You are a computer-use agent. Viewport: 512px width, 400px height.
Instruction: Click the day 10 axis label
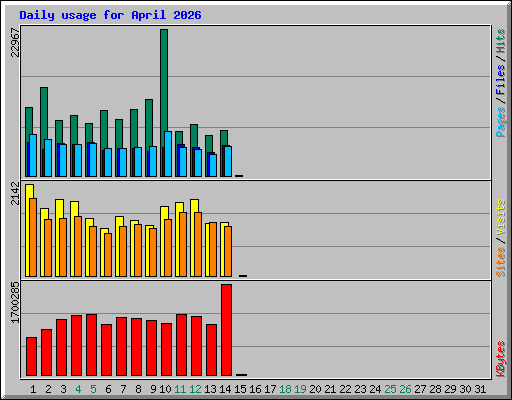coord(165,389)
